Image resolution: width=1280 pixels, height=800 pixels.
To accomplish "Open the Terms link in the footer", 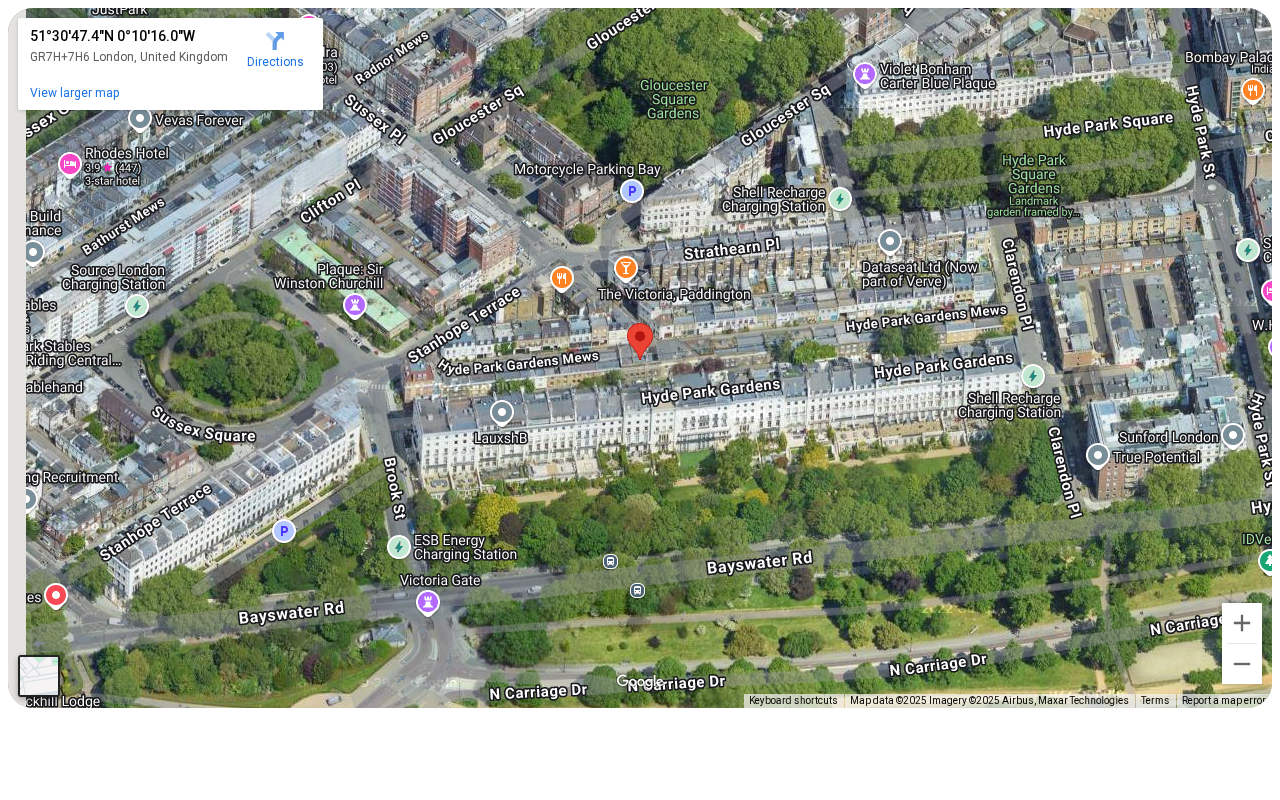I will pos(1155,701).
